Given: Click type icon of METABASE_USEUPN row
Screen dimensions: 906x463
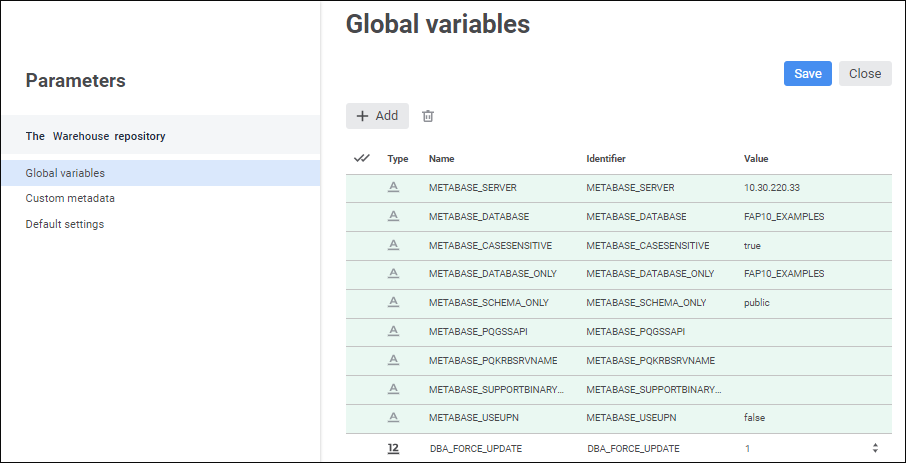Looking at the screenshot, I should tap(394, 417).
